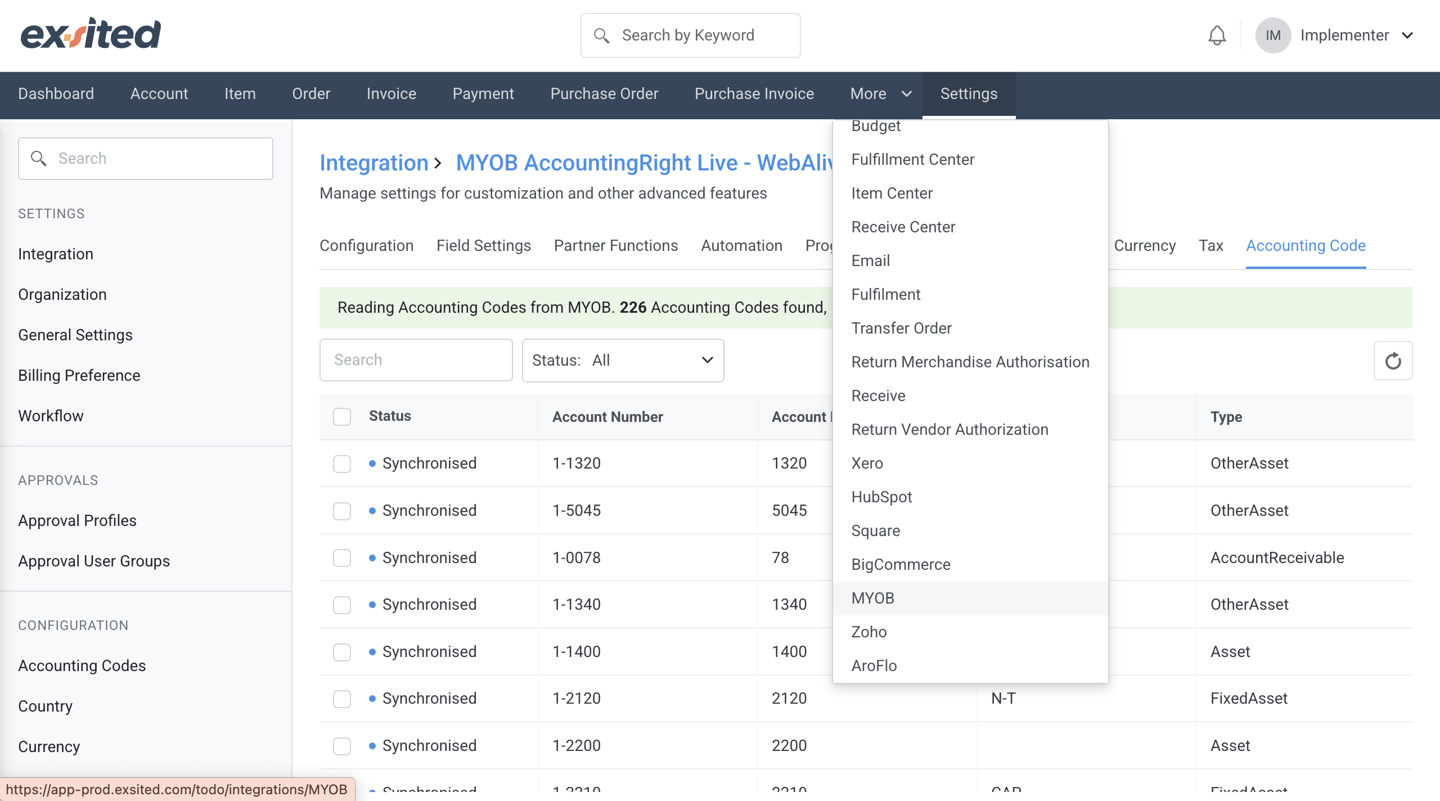Image resolution: width=1440 pixels, height=801 pixels.
Task: Open Approval Profiles in the sidebar
Action: 77,521
